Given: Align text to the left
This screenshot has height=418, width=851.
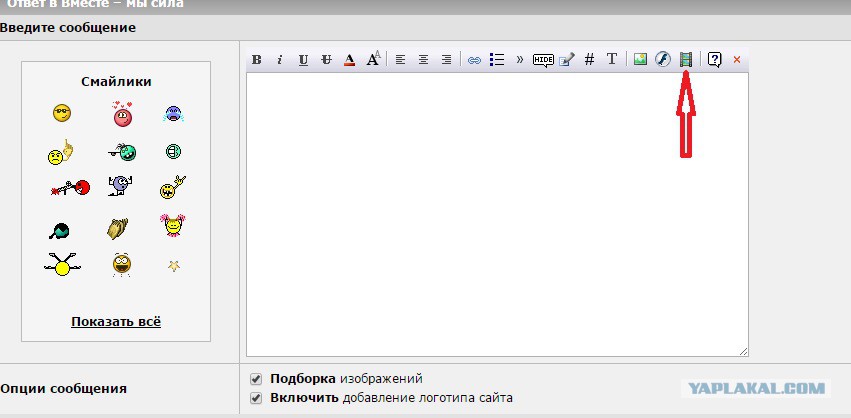Looking at the screenshot, I should [x=400, y=60].
